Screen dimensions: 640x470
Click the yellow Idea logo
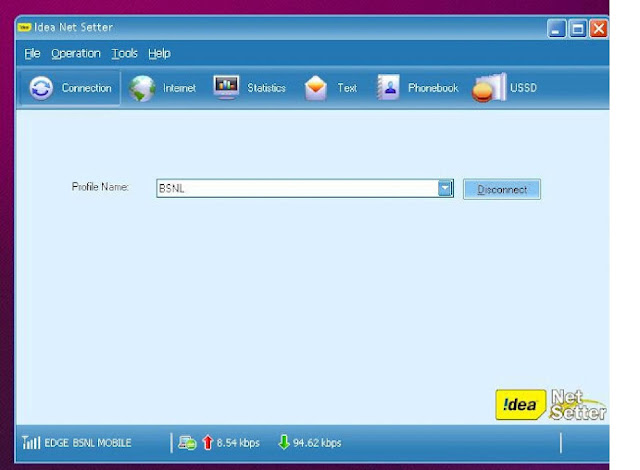[520, 405]
